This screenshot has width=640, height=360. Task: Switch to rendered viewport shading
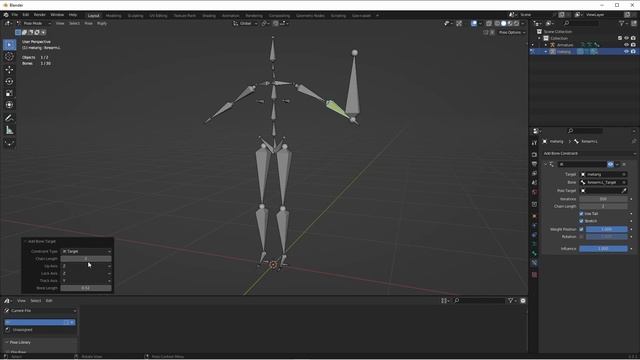[516, 24]
